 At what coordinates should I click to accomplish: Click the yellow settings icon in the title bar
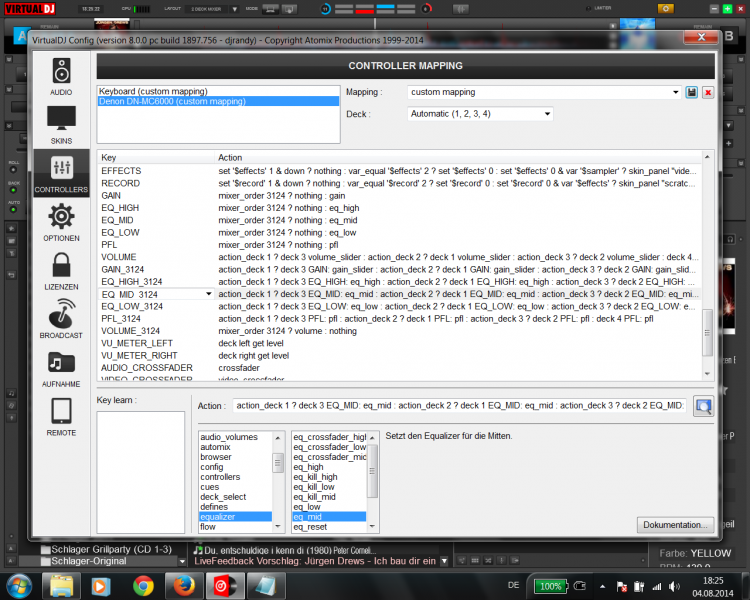[665, 9]
